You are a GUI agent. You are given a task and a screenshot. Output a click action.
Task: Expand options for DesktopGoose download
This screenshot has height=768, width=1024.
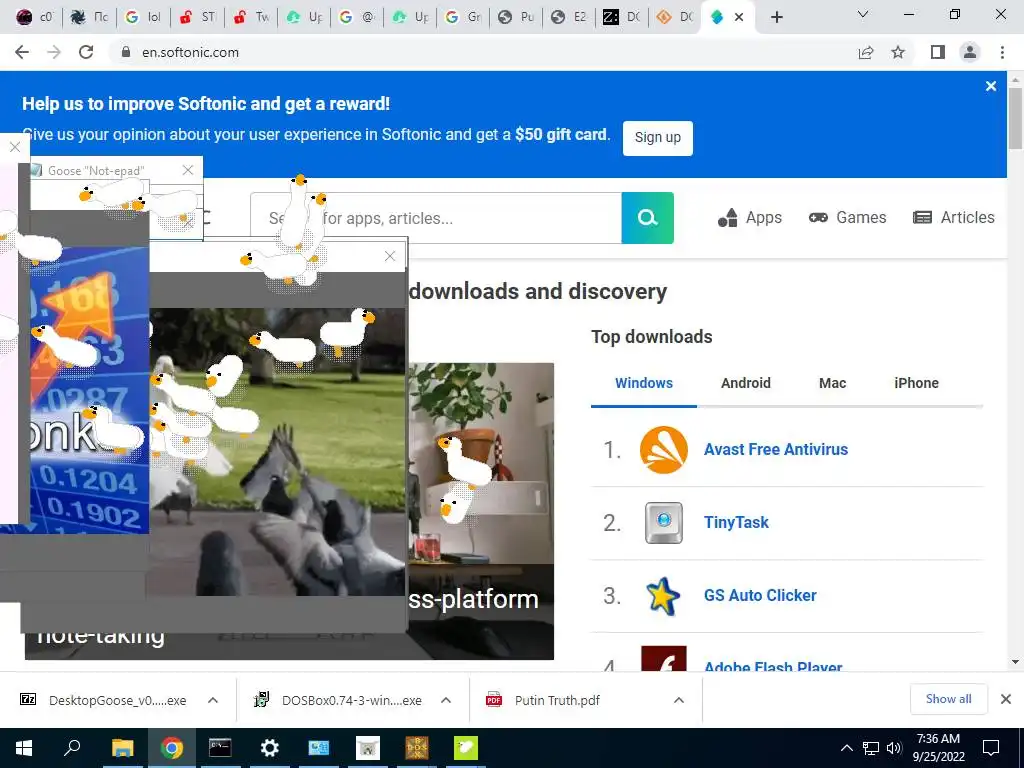click(213, 700)
